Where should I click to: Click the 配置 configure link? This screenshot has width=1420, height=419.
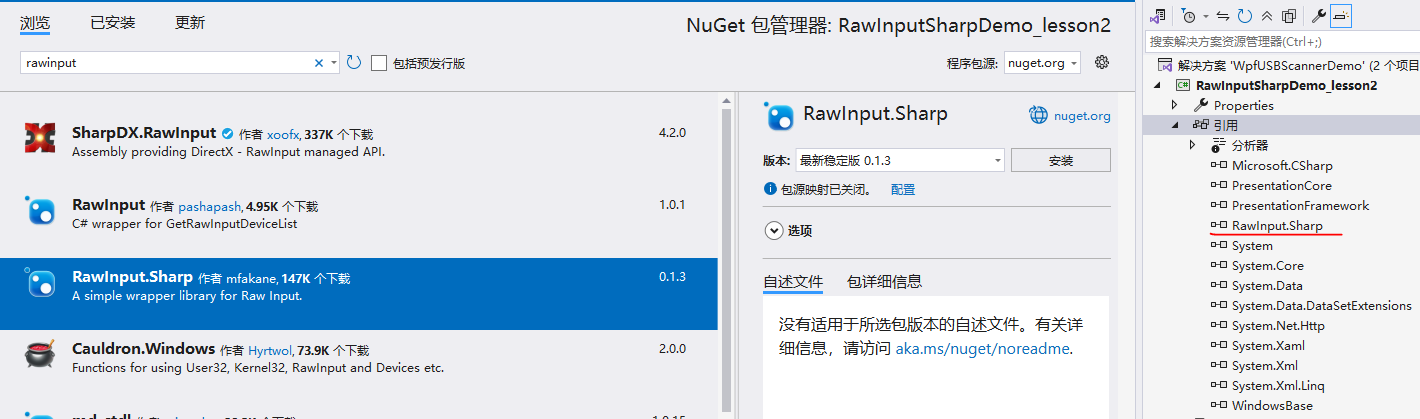pyautogui.click(x=903, y=189)
